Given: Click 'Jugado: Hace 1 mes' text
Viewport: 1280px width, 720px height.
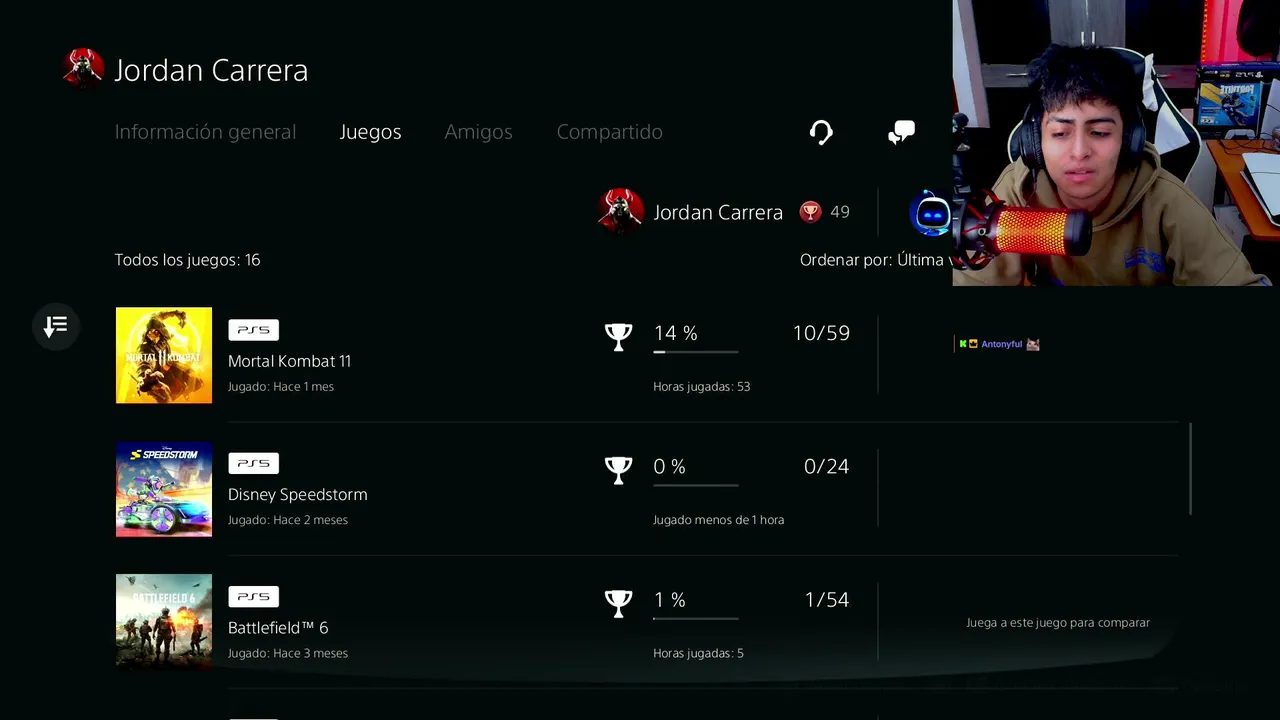Looking at the screenshot, I should point(281,386).
